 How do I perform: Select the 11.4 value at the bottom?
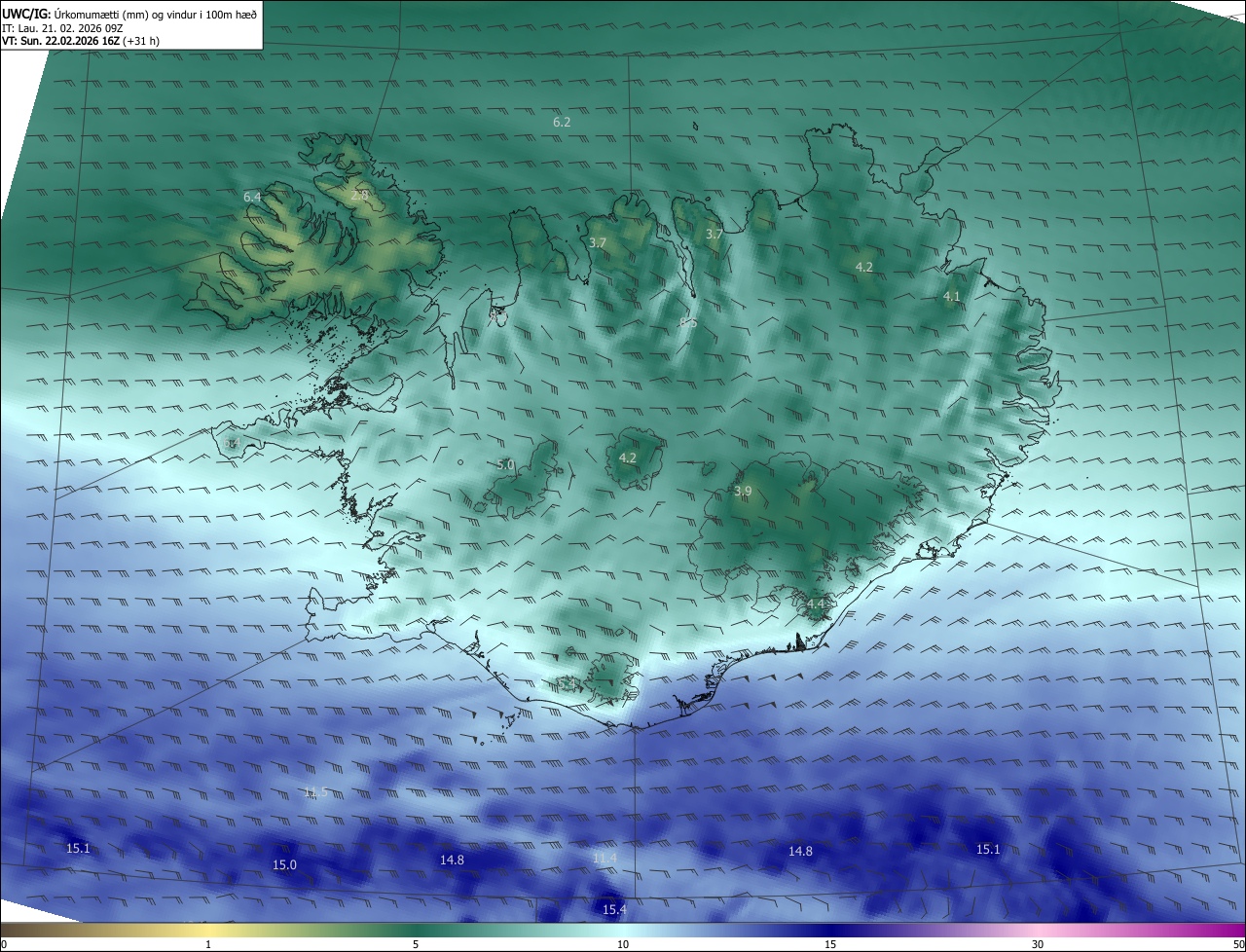pos(605,858)
